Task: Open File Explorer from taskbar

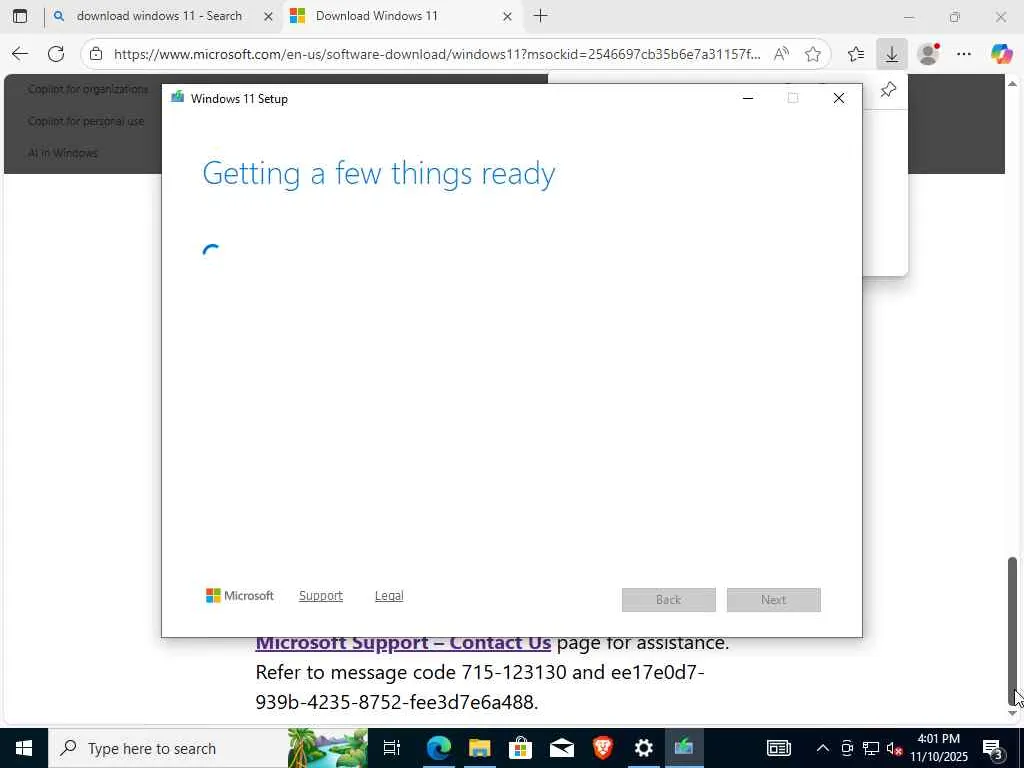Action: click(479, 748)
